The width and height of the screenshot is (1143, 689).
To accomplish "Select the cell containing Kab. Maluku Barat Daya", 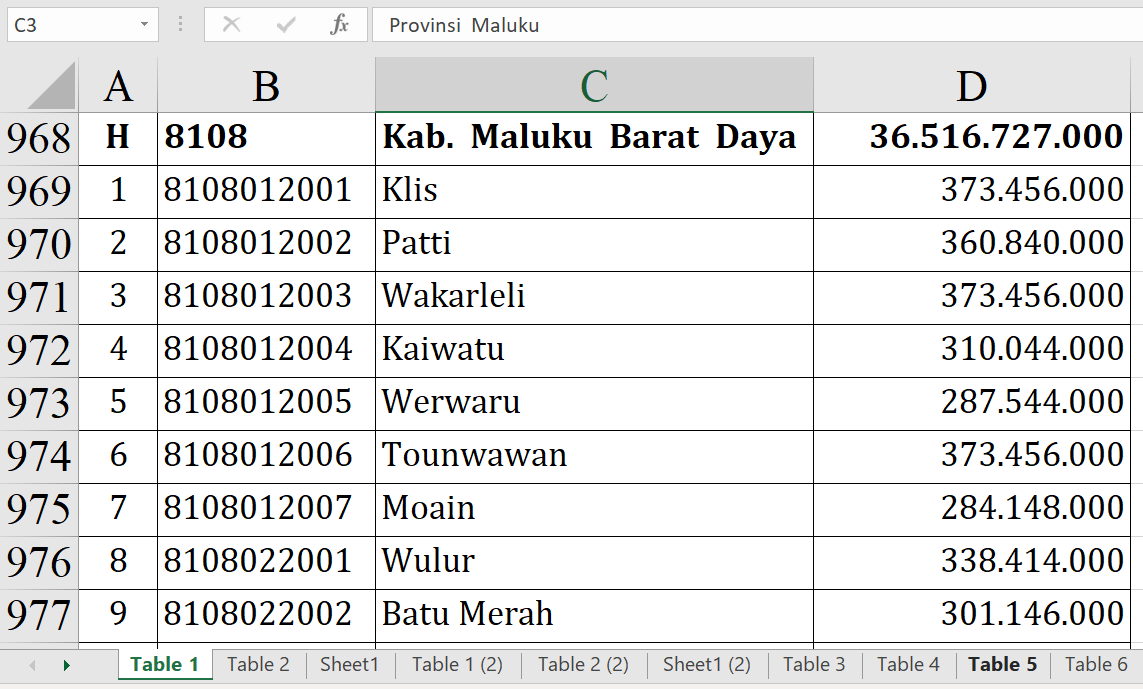I will coord(594,138).
